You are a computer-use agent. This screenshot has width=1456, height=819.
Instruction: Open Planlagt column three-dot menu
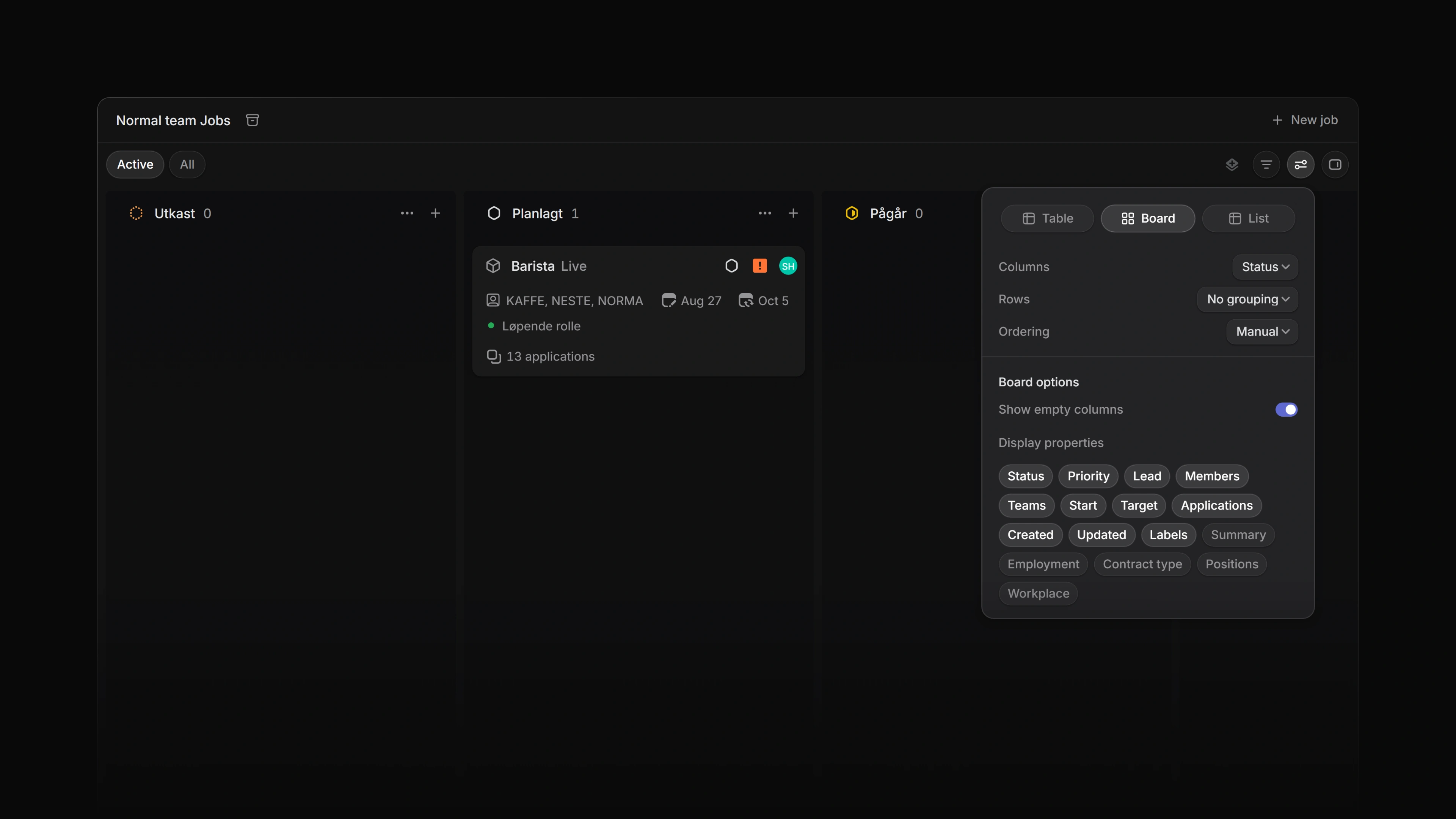(765, 213)
